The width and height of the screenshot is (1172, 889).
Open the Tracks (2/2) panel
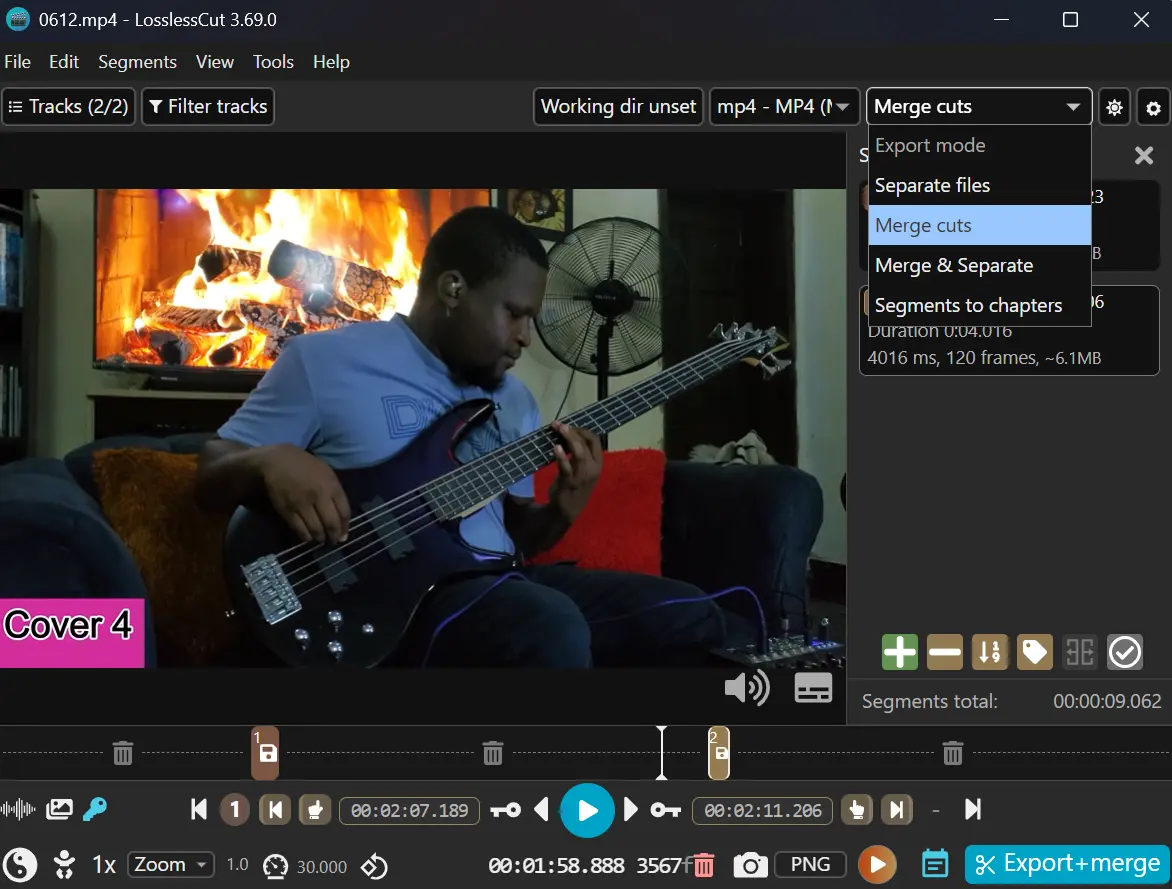tap(69, 107)
